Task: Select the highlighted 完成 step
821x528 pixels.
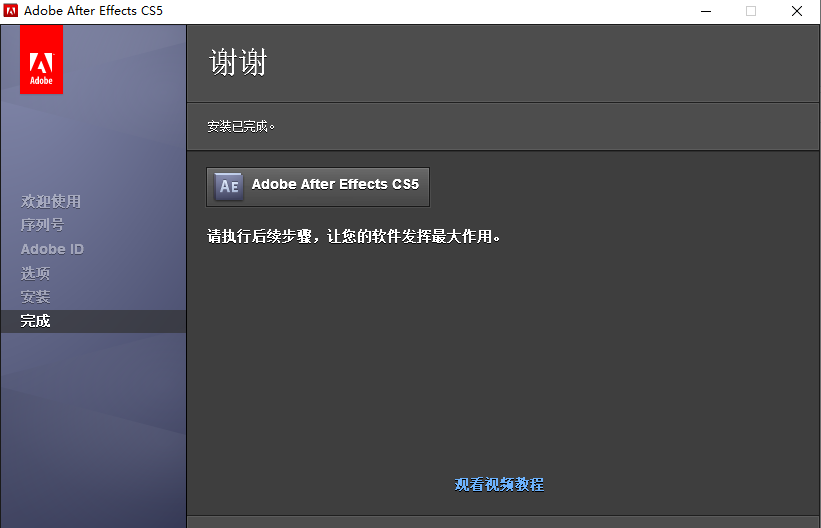Action: tap(93, 321)
